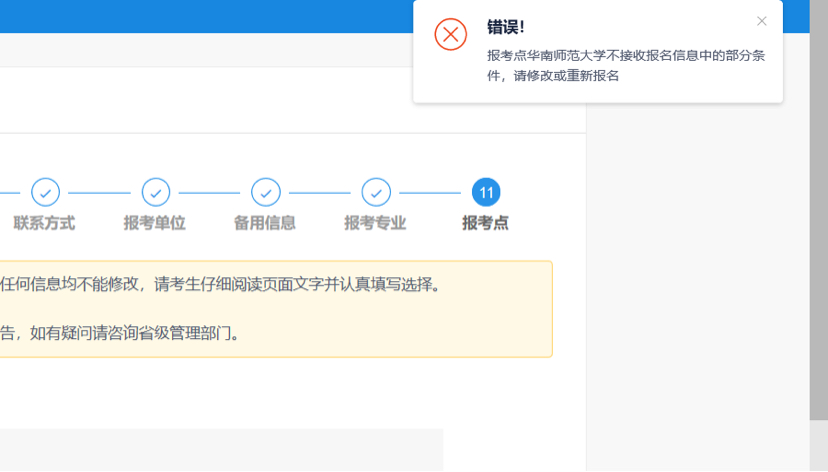The width and height of the screenshot is (828, 472).
Task: Click the connector line between 报考专业 and step 11
Action: (x=430, y=192)
